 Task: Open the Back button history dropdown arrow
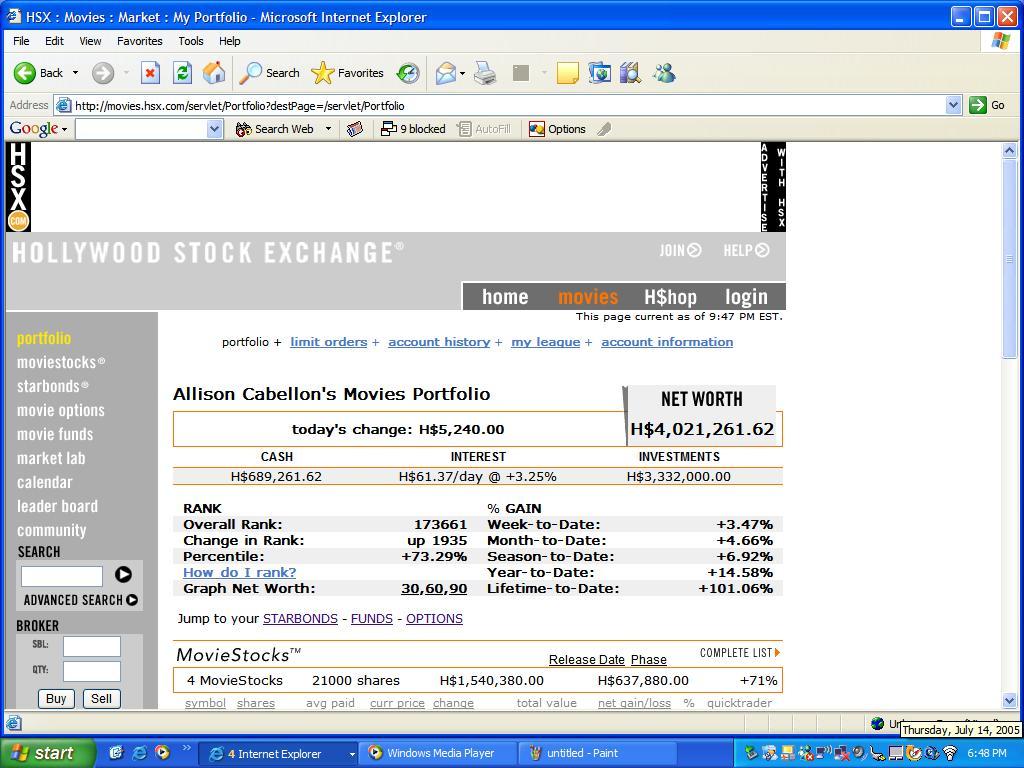click(75, 73)
